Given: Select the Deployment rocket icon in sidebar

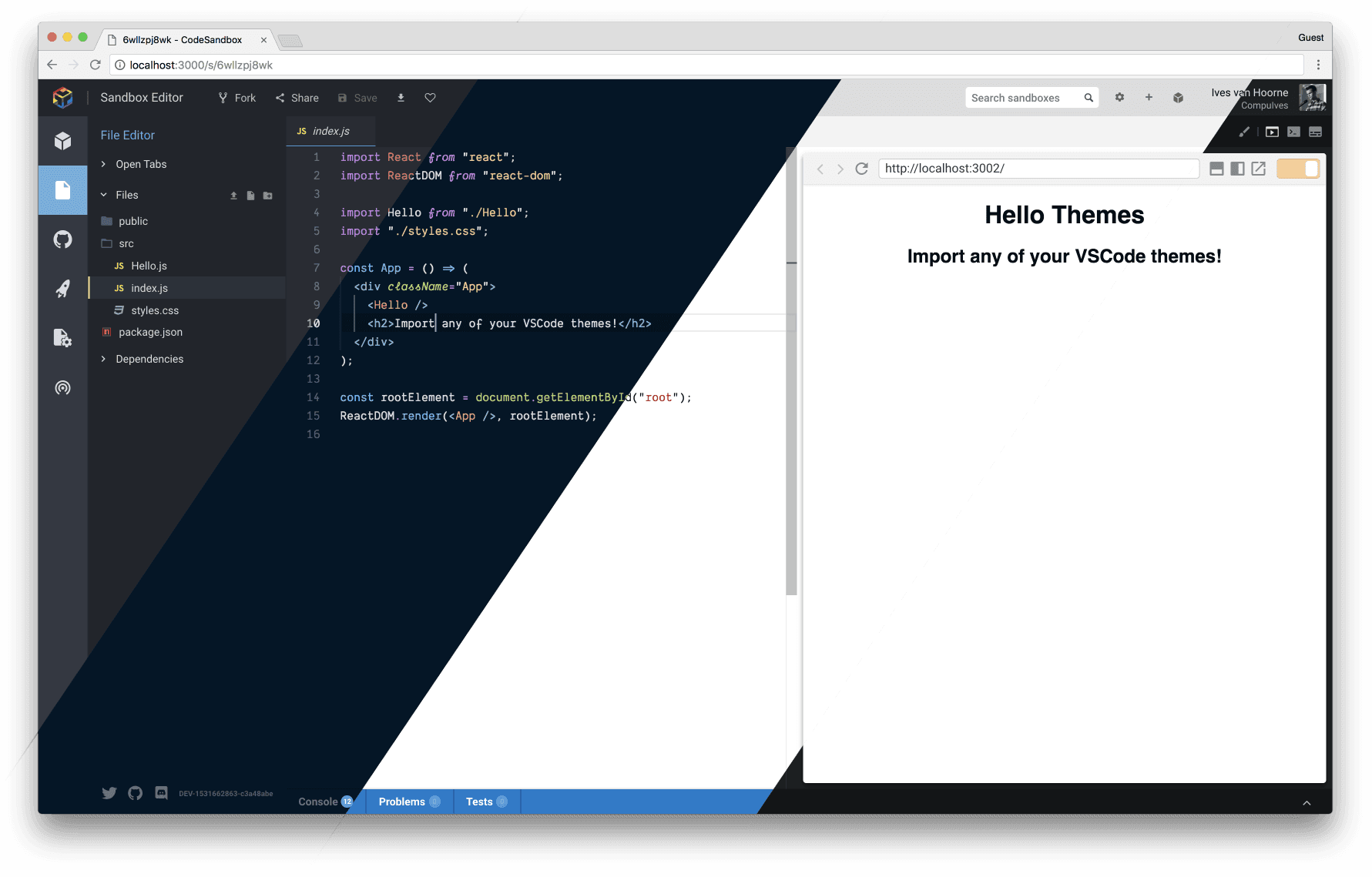Looking at the screenshot, I should (x=62, y=289).
